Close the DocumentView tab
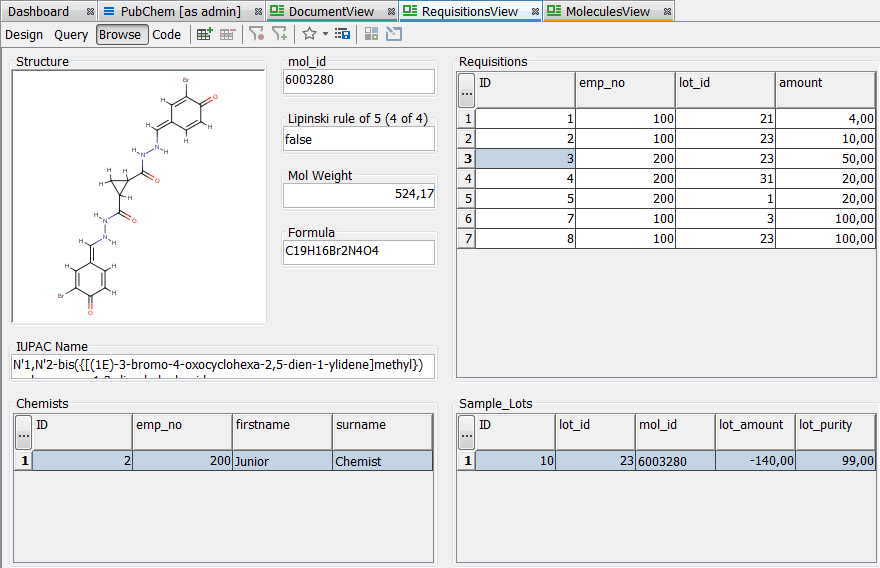 387,12
